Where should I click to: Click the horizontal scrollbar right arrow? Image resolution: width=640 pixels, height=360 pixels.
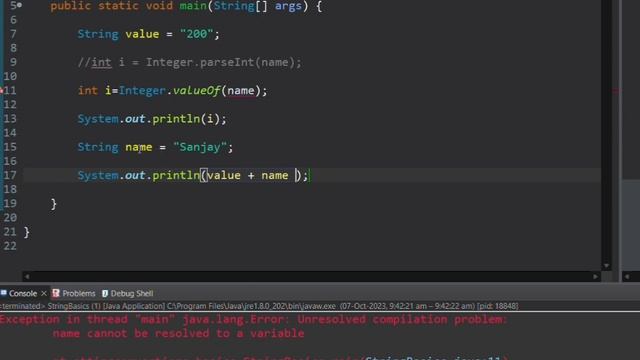(x=596, y=276)
